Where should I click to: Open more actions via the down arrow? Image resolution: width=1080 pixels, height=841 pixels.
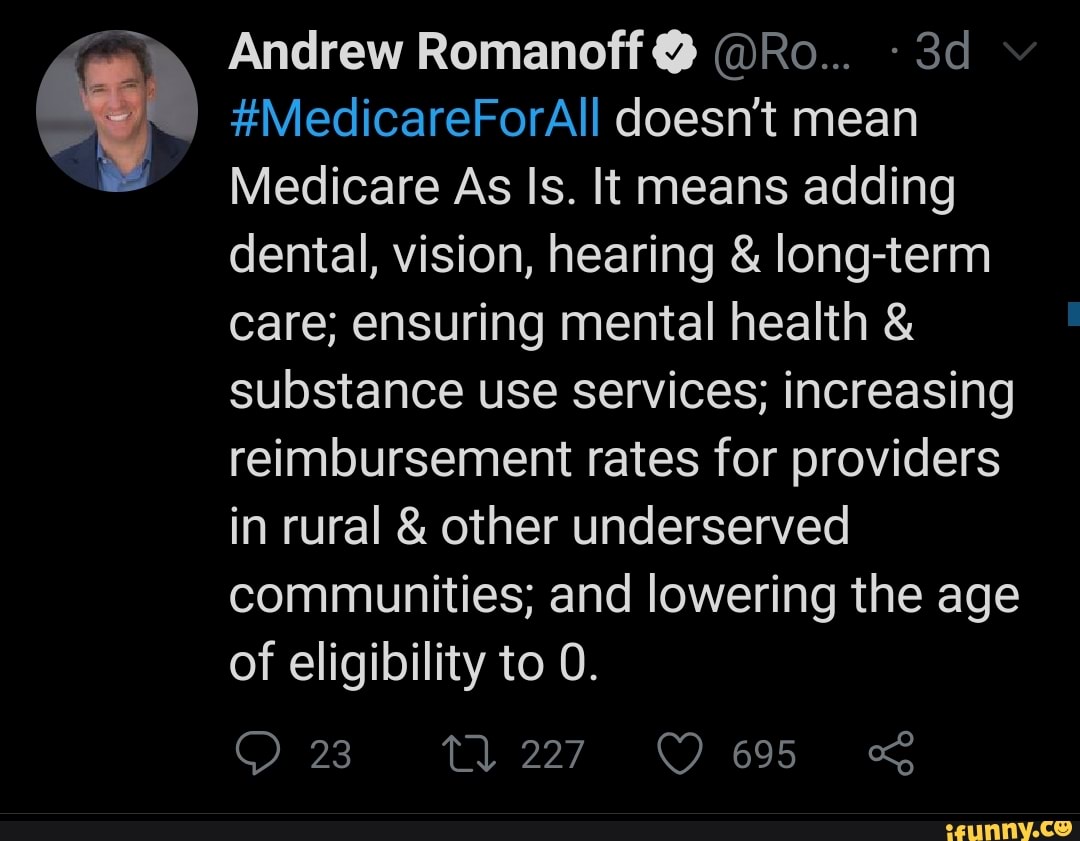coord(1019,51)
